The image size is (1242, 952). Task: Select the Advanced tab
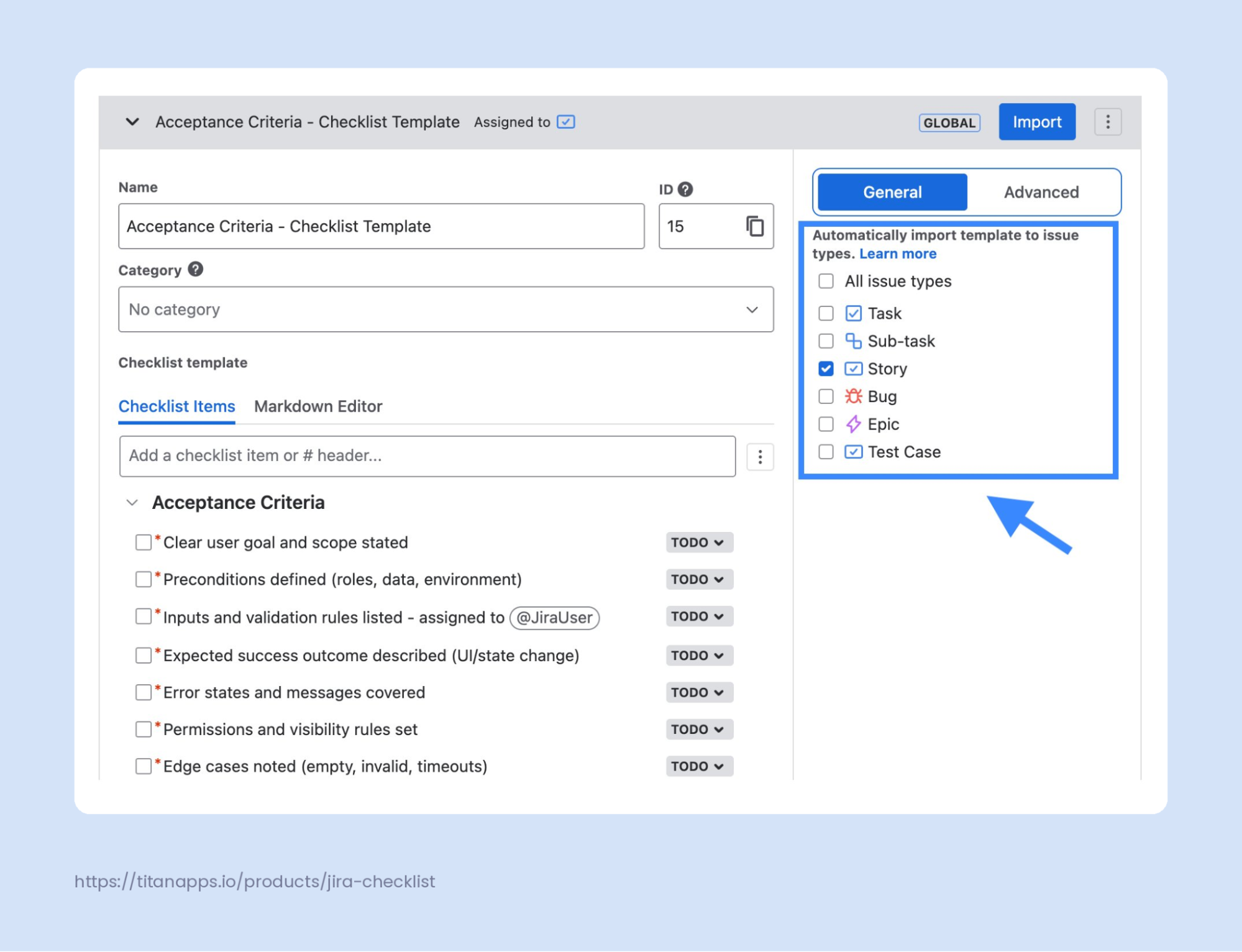[x=1041, y=192]
